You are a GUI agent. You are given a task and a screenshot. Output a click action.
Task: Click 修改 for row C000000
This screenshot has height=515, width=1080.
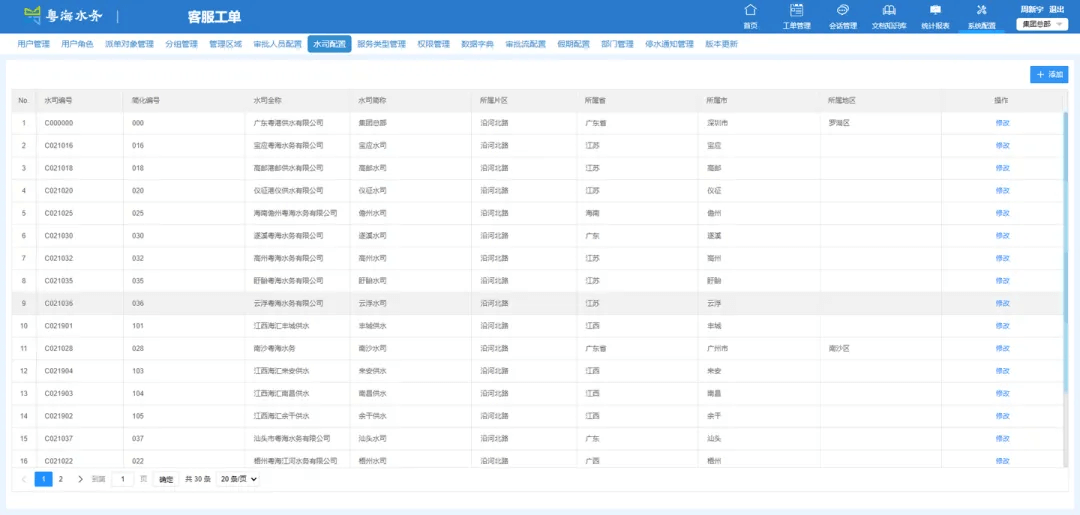(1002, 123)
